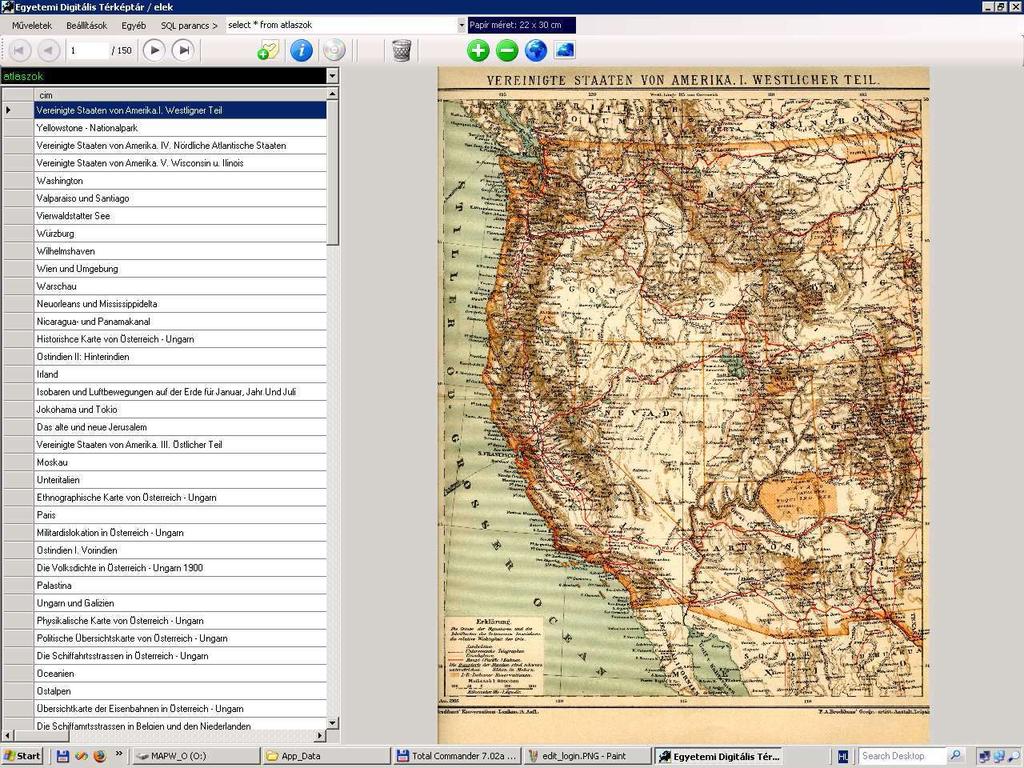Open the Start menu
Viewport: 1024px width, 768px height.
(x=22, y=756)
